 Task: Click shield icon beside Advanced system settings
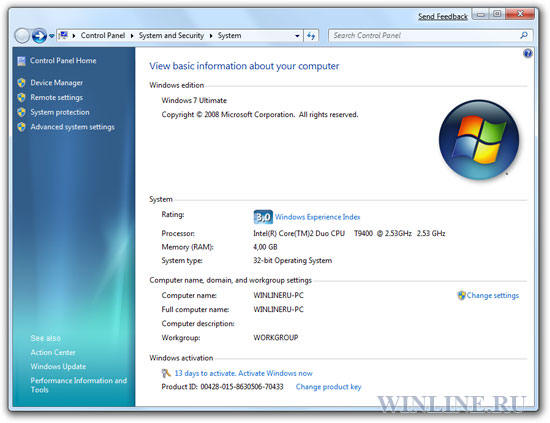[21, 127]
